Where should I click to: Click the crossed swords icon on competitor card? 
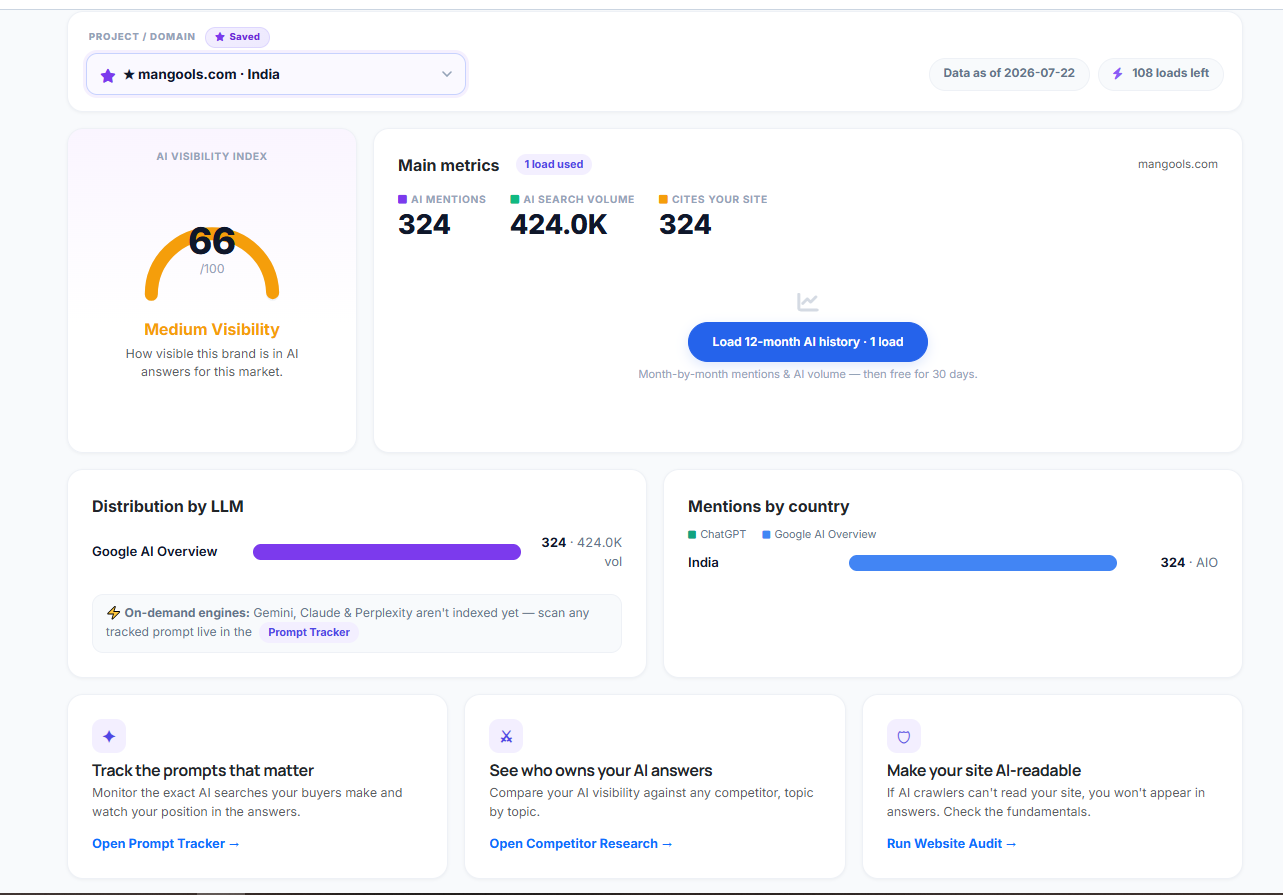coord(506,736)
